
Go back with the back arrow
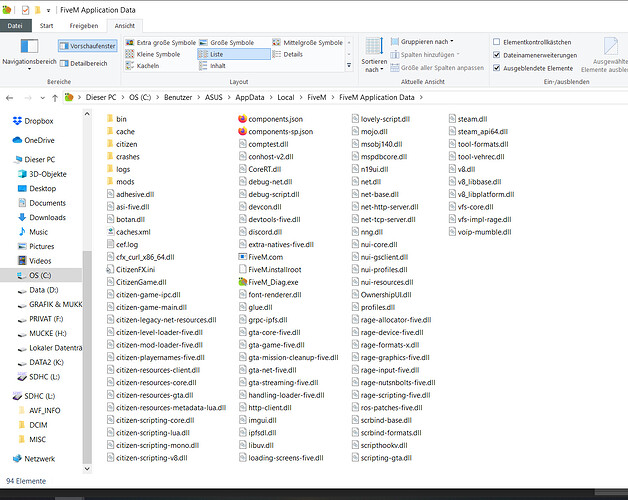point(10,97)
